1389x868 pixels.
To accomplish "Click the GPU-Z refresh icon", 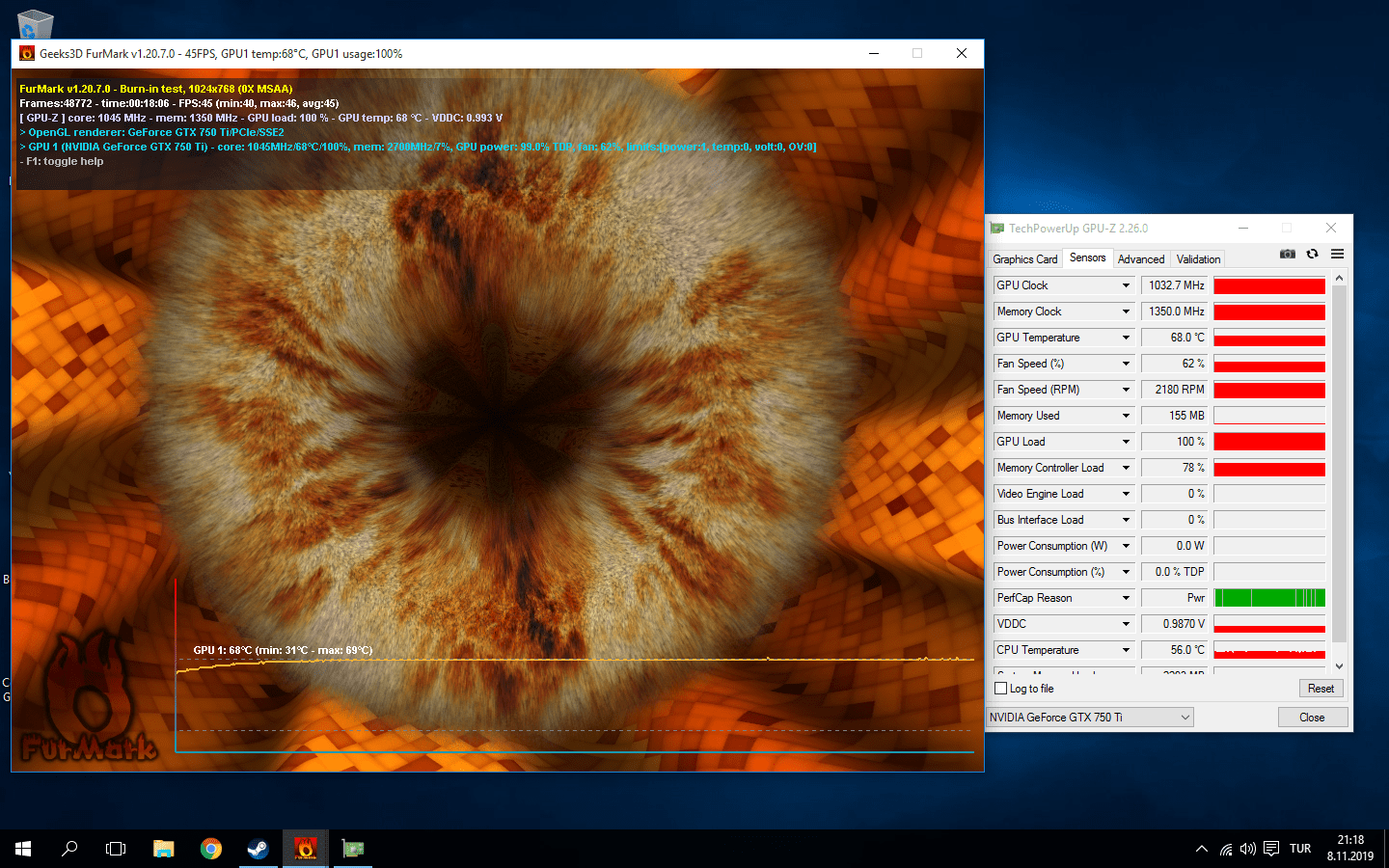I will [x=1312, y=254].
